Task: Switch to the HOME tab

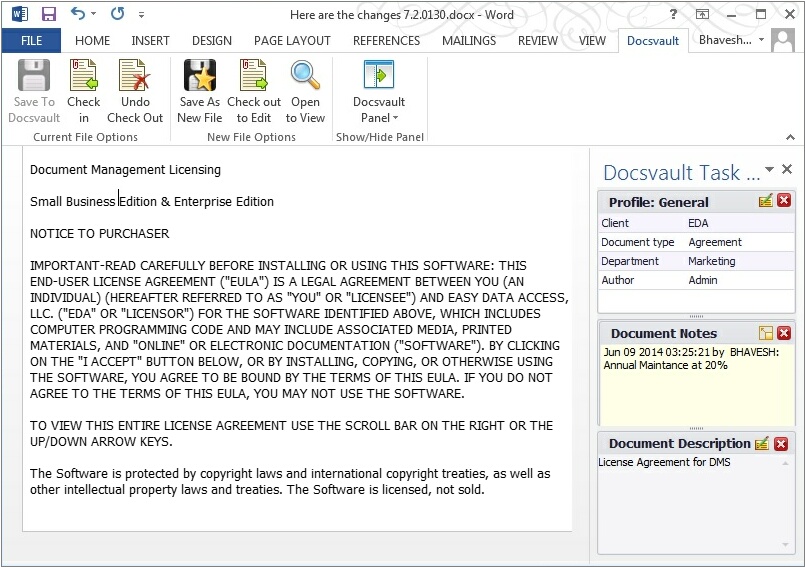Action: tap(92, 41)
